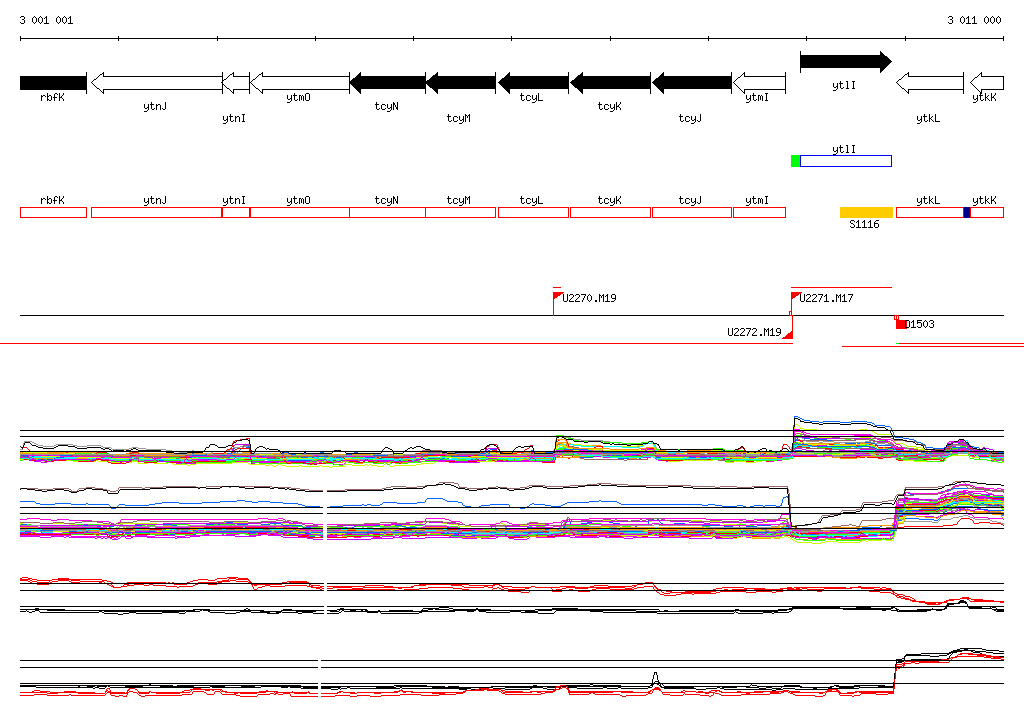
Task: Select the white ytmI gene arrow
Action: point(759,82)
